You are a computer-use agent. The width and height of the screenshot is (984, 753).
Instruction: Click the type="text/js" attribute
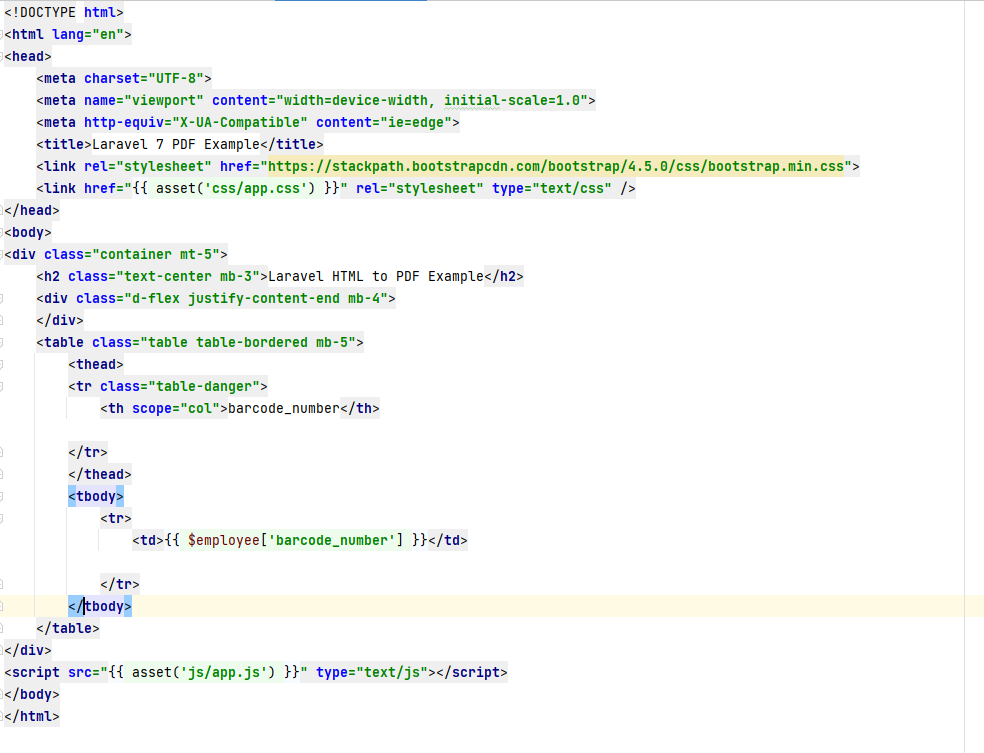pyautogui.click(x=372, y=672)
